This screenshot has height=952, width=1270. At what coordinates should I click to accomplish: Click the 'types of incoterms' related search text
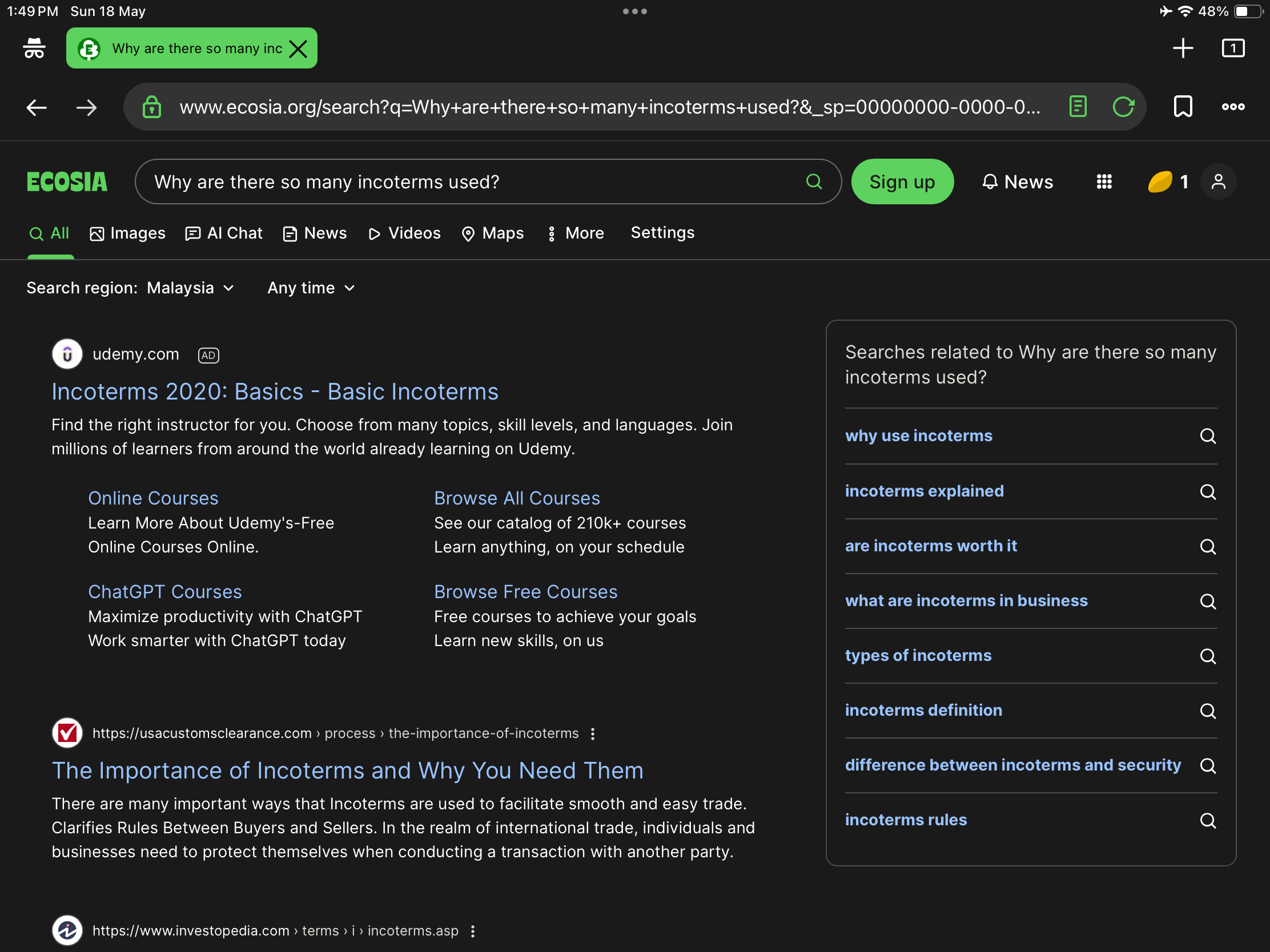pyautogui.click(x=918, y=656)
